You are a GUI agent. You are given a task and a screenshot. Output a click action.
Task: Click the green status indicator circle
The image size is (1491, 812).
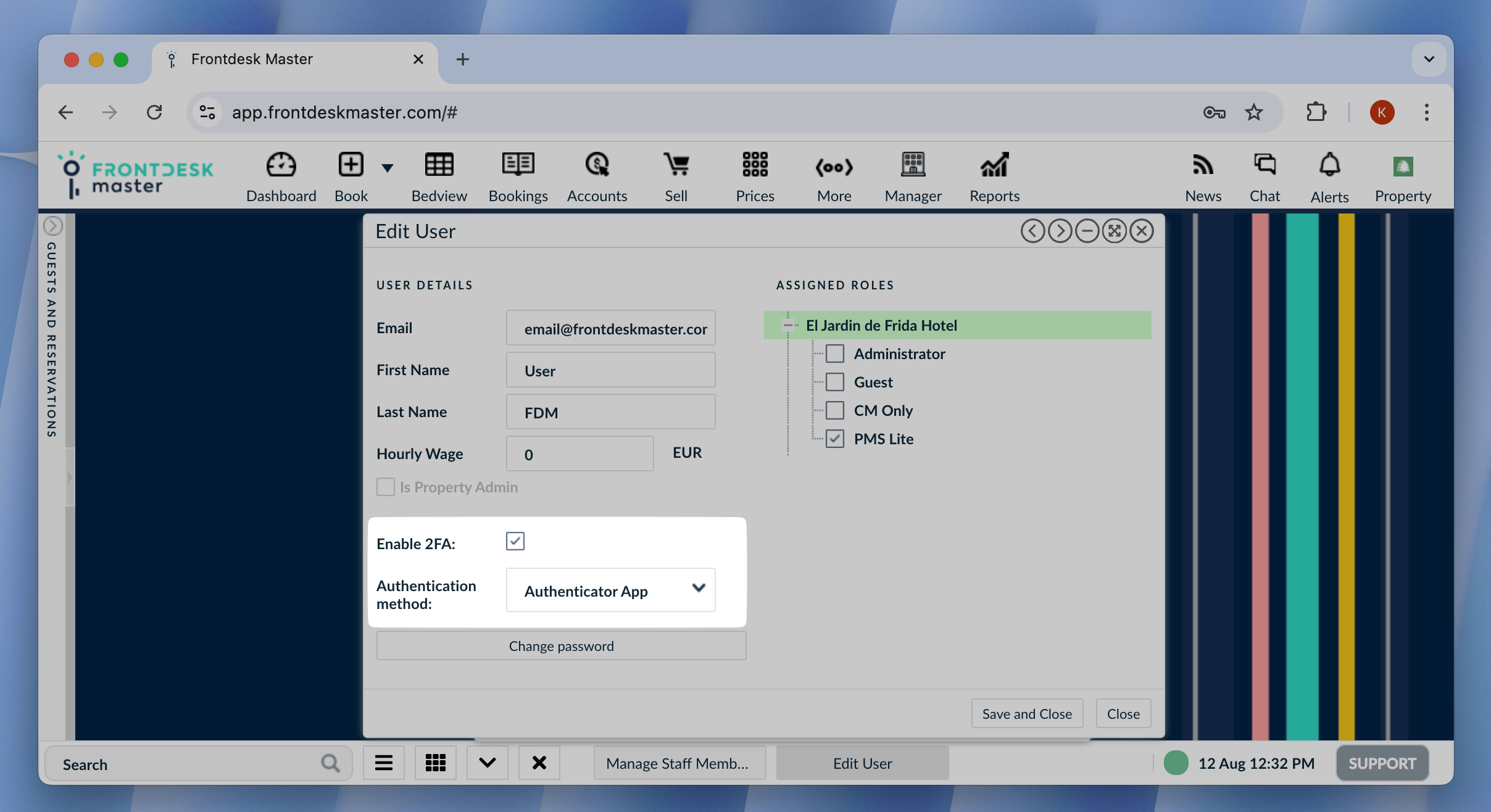[x=1176, y=763]
